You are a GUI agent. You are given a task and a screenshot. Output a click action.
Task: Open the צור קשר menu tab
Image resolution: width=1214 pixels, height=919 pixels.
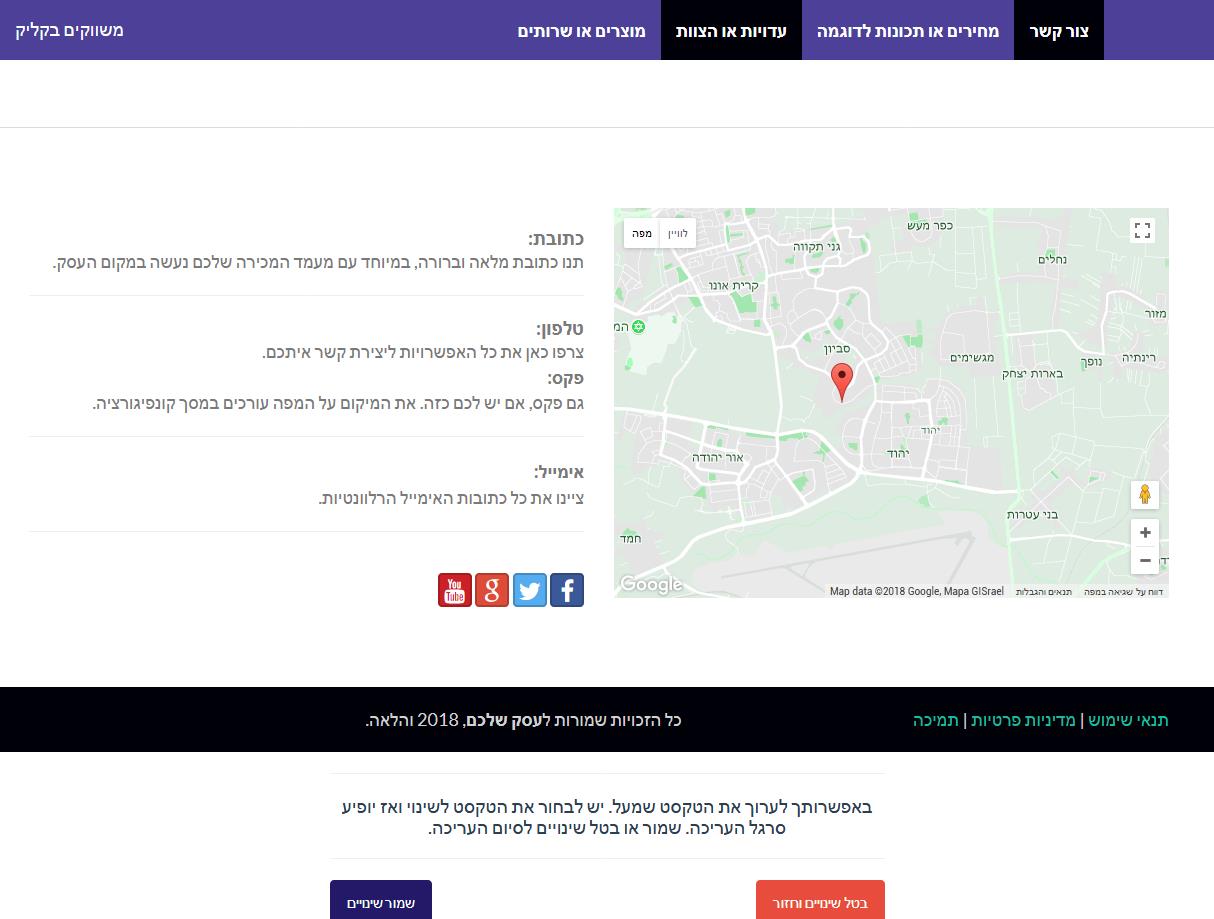pyautogui.click(x=1059, y=30)
